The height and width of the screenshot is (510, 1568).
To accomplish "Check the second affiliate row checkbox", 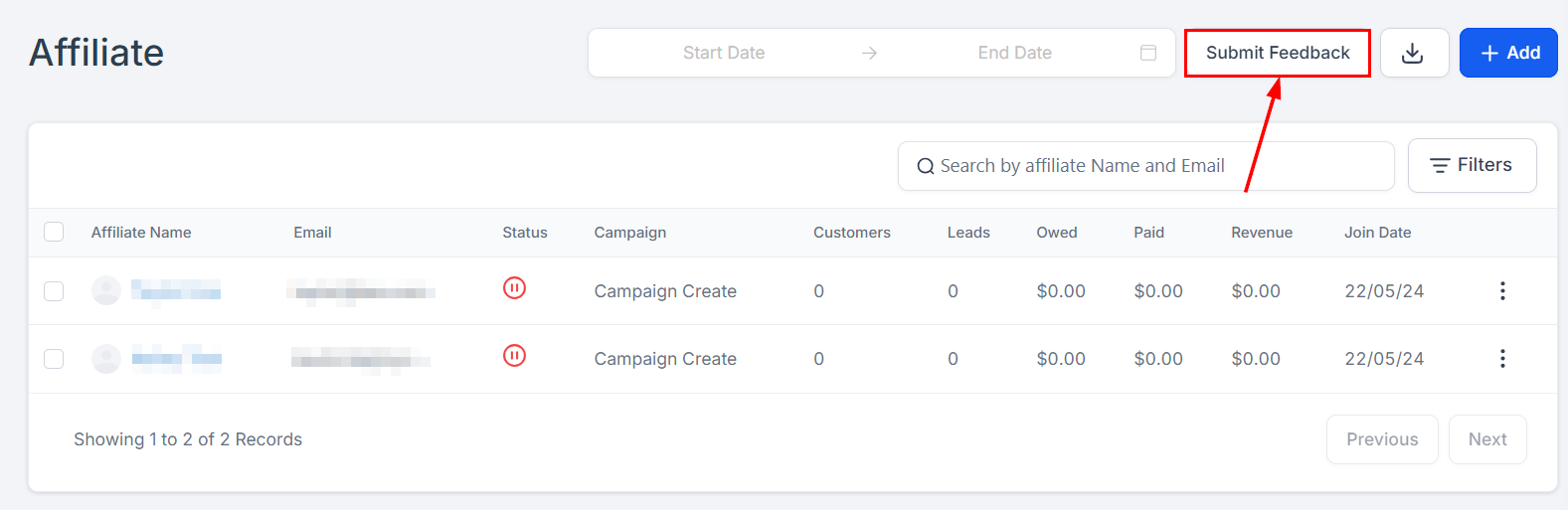I will click(x=54, y=358).
